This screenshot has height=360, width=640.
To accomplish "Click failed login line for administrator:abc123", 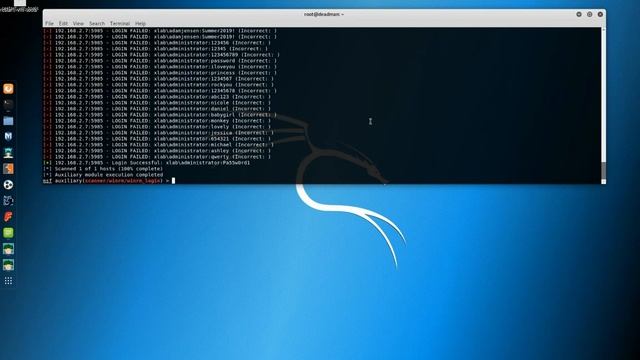I will [157, 97].
